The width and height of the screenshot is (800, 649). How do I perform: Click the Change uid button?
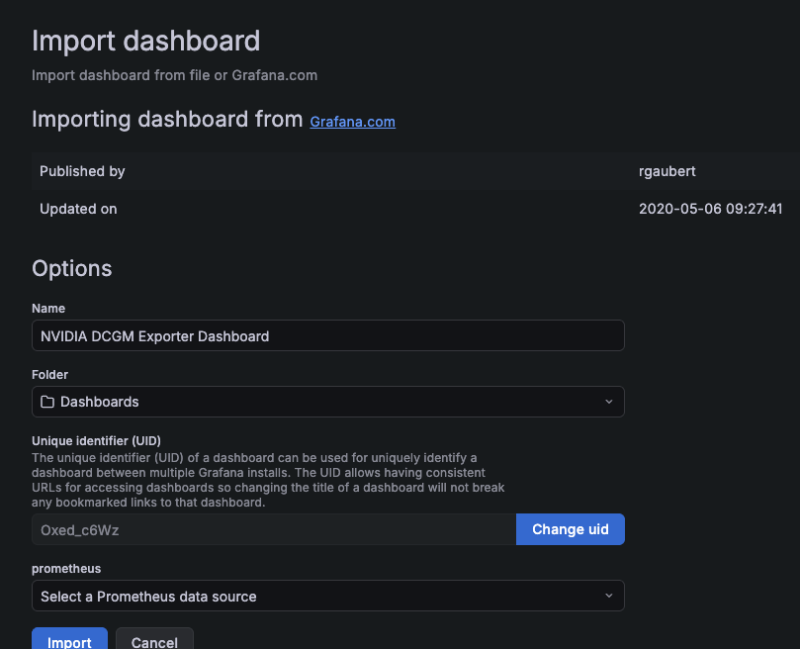(570, 529)
